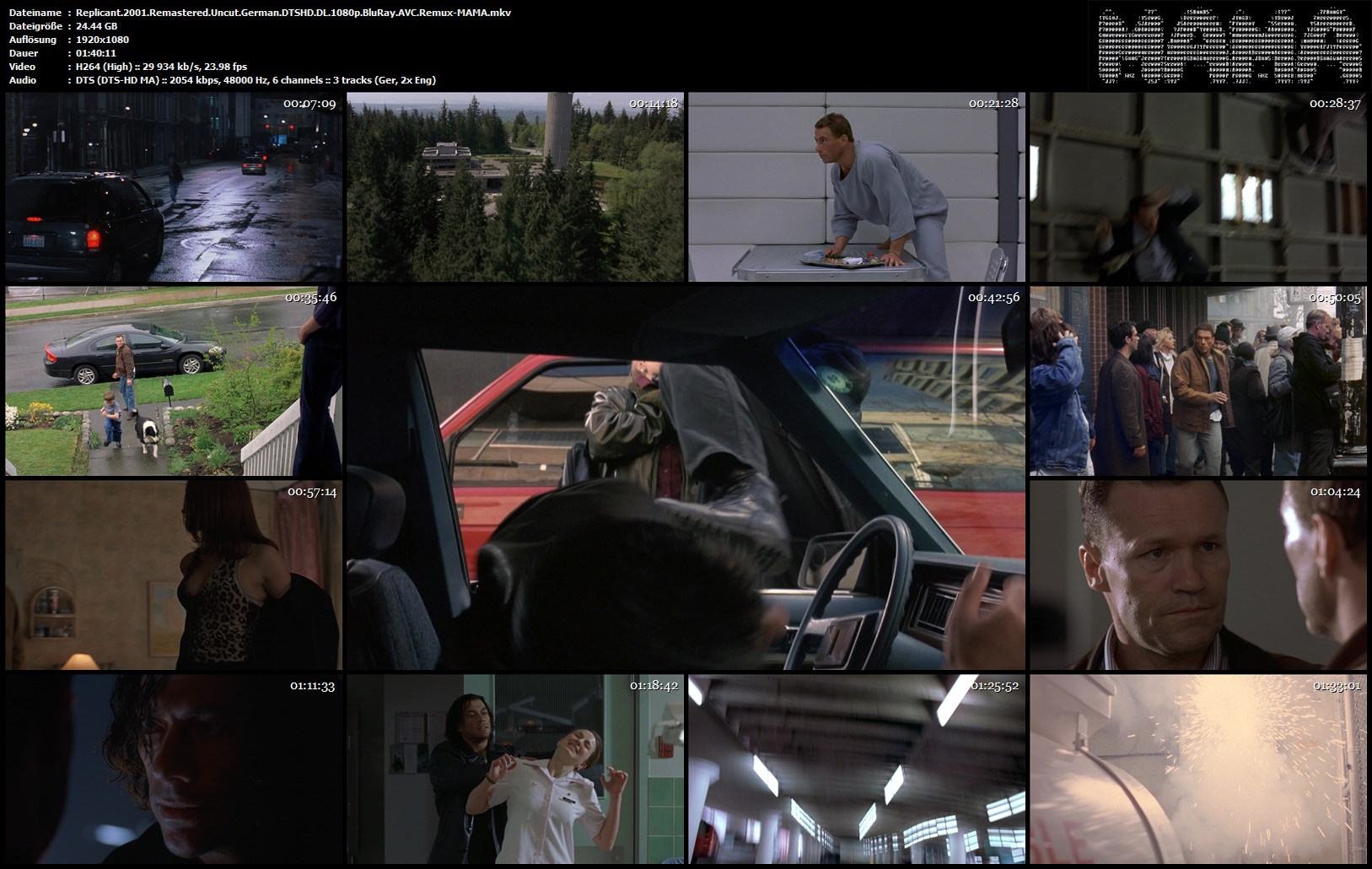Click the Dauer label
Screen dimensions: 1372x869
23,53
